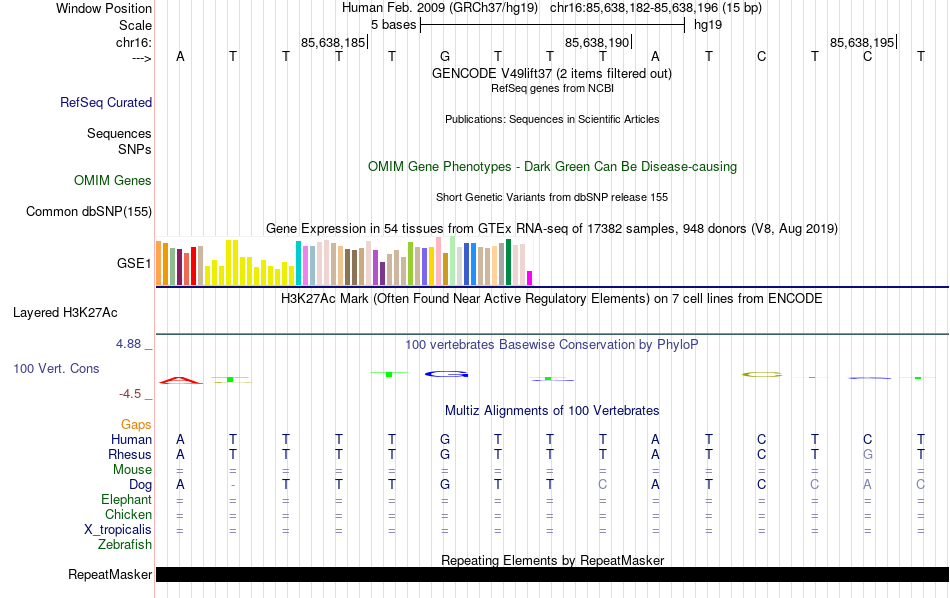Viewport: 950px width, 598px height.
Task: Click the Human Feb. 2009 (GRCh37/hg19) assembly text
Action: coord(440,8)
